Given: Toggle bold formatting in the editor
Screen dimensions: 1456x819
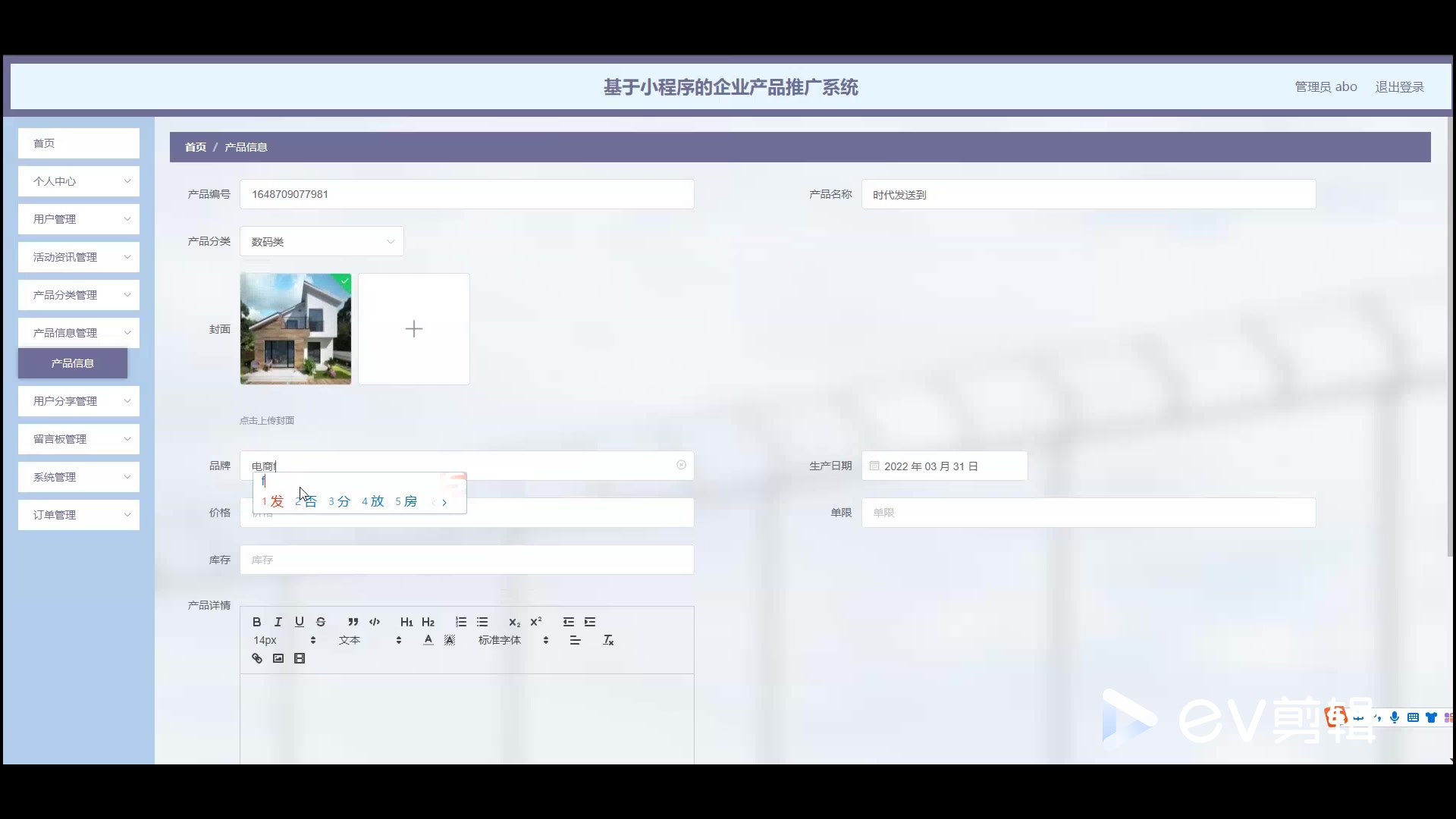Looking at the screenshot, I should (x=256, y=622).
